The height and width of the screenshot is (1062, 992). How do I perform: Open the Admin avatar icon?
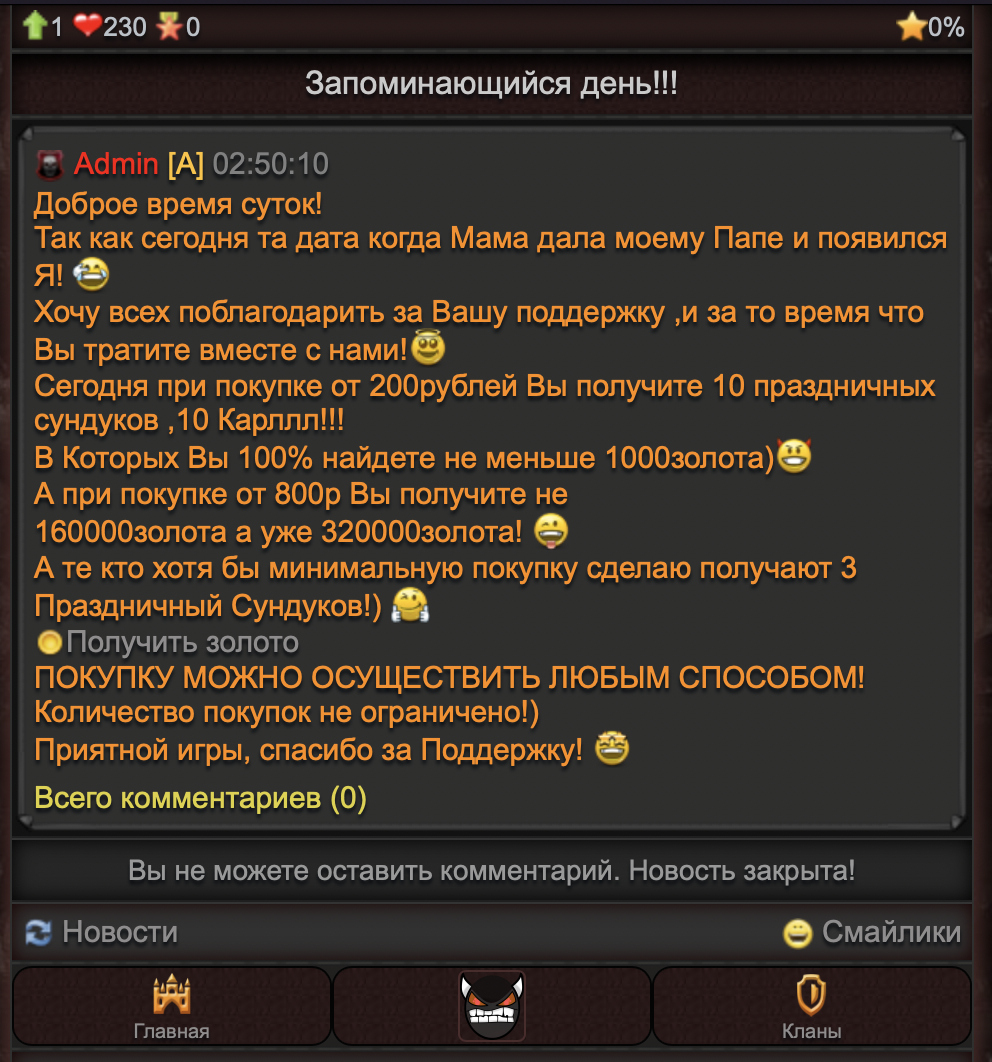click(x=49, y=165)
